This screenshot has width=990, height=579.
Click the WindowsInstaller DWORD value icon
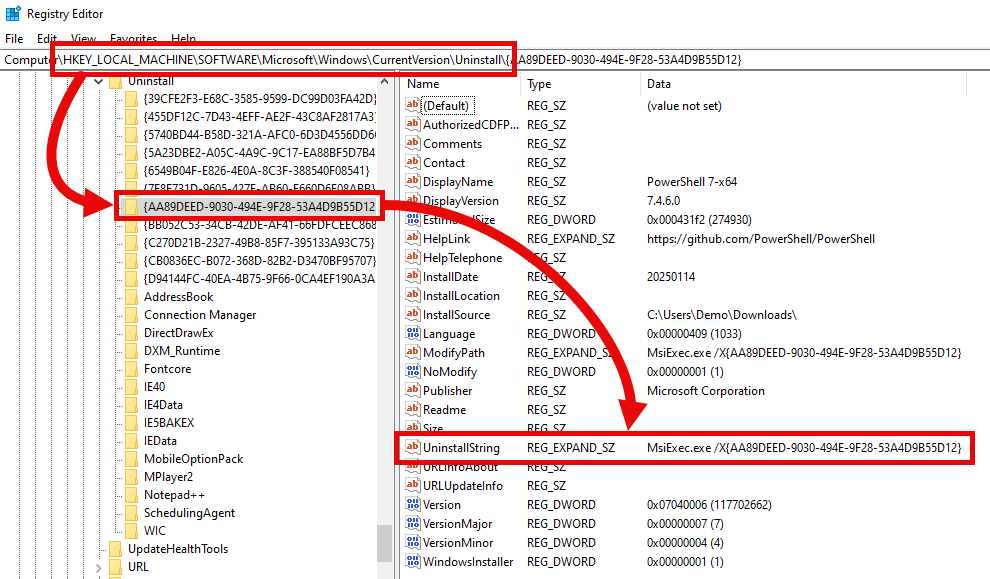coord(411,561)
